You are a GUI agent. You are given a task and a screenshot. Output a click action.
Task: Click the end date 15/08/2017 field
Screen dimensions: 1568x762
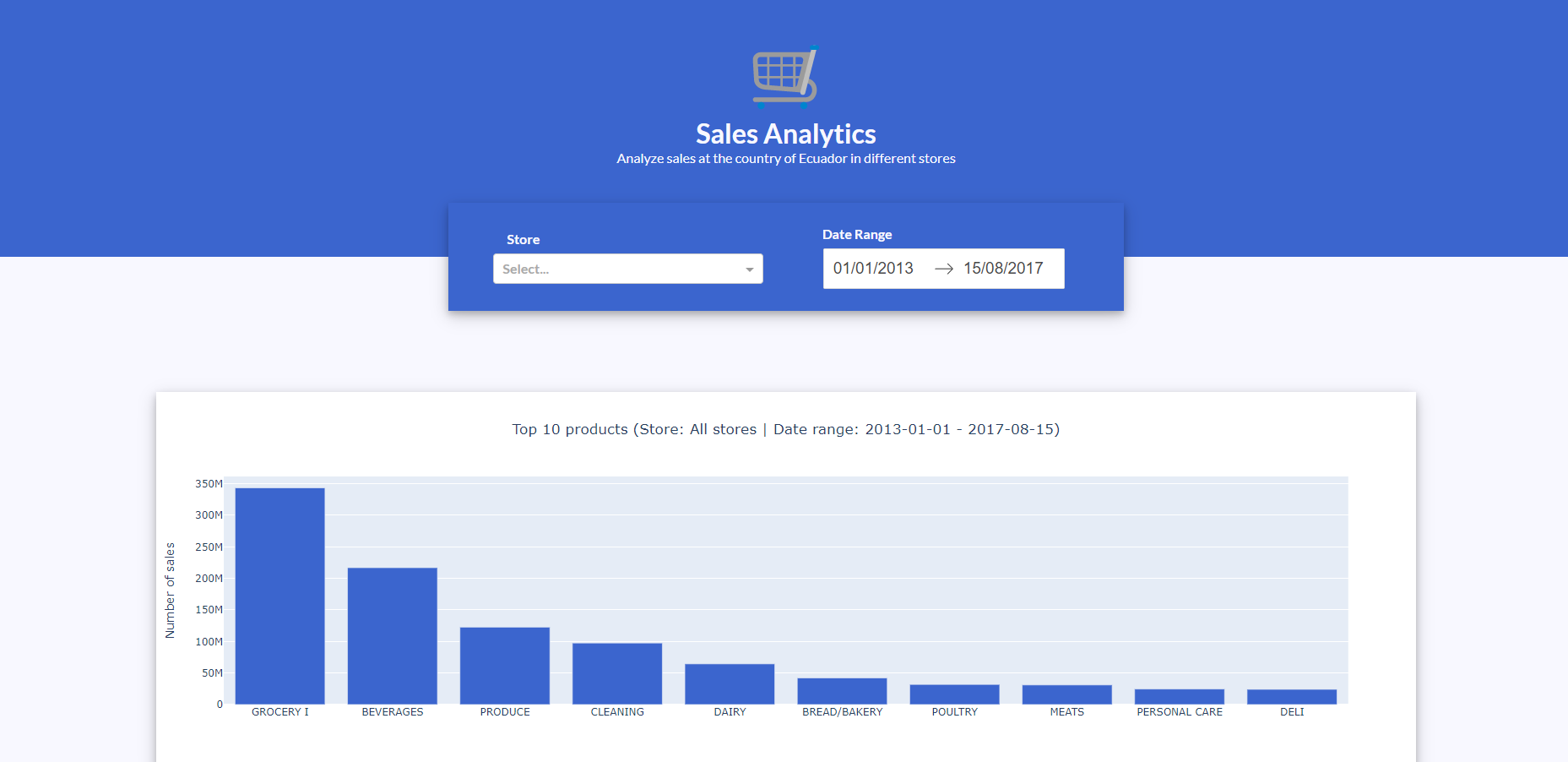pos(1003,269)
